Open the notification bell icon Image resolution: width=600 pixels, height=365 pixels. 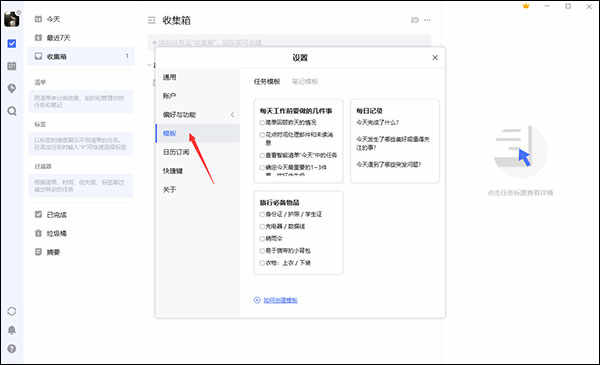(12, 330)
